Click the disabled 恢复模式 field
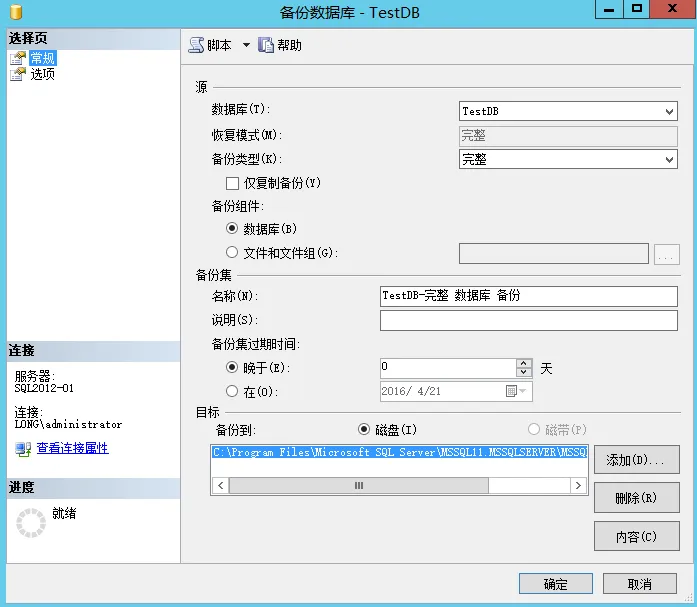This screenshot has height=607, width=697. tap(568, 136)
